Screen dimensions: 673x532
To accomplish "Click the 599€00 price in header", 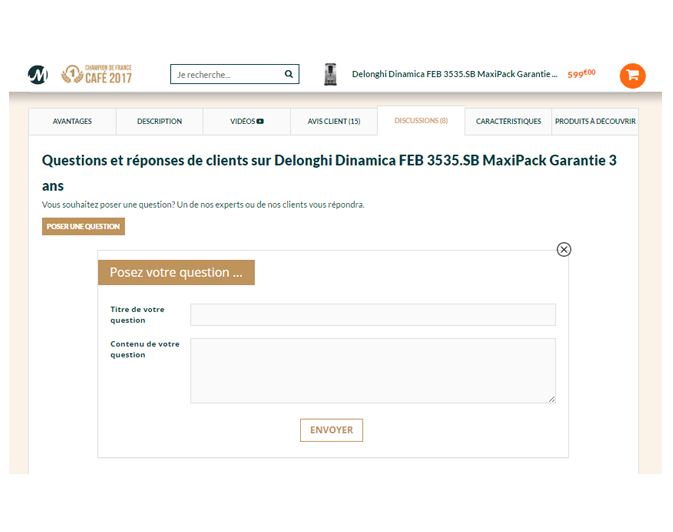I will coord(581,74).
